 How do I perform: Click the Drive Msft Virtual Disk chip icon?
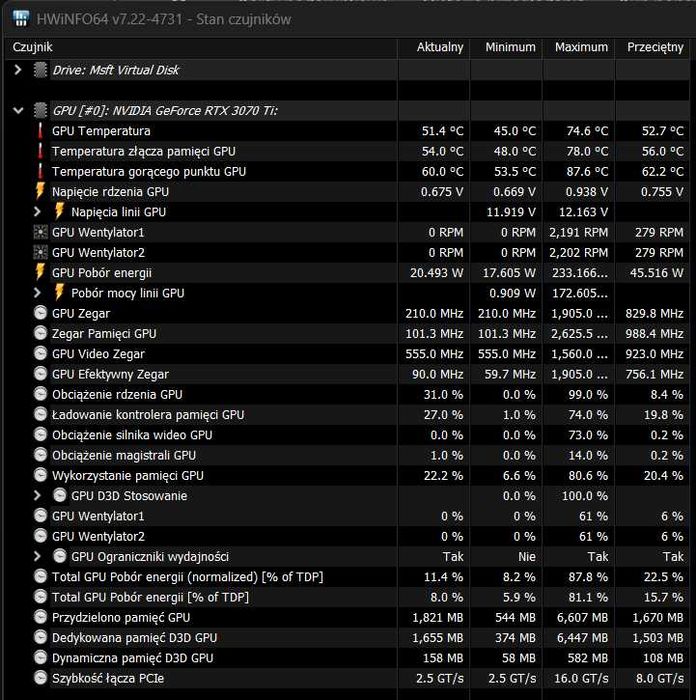tap(40, 70)
